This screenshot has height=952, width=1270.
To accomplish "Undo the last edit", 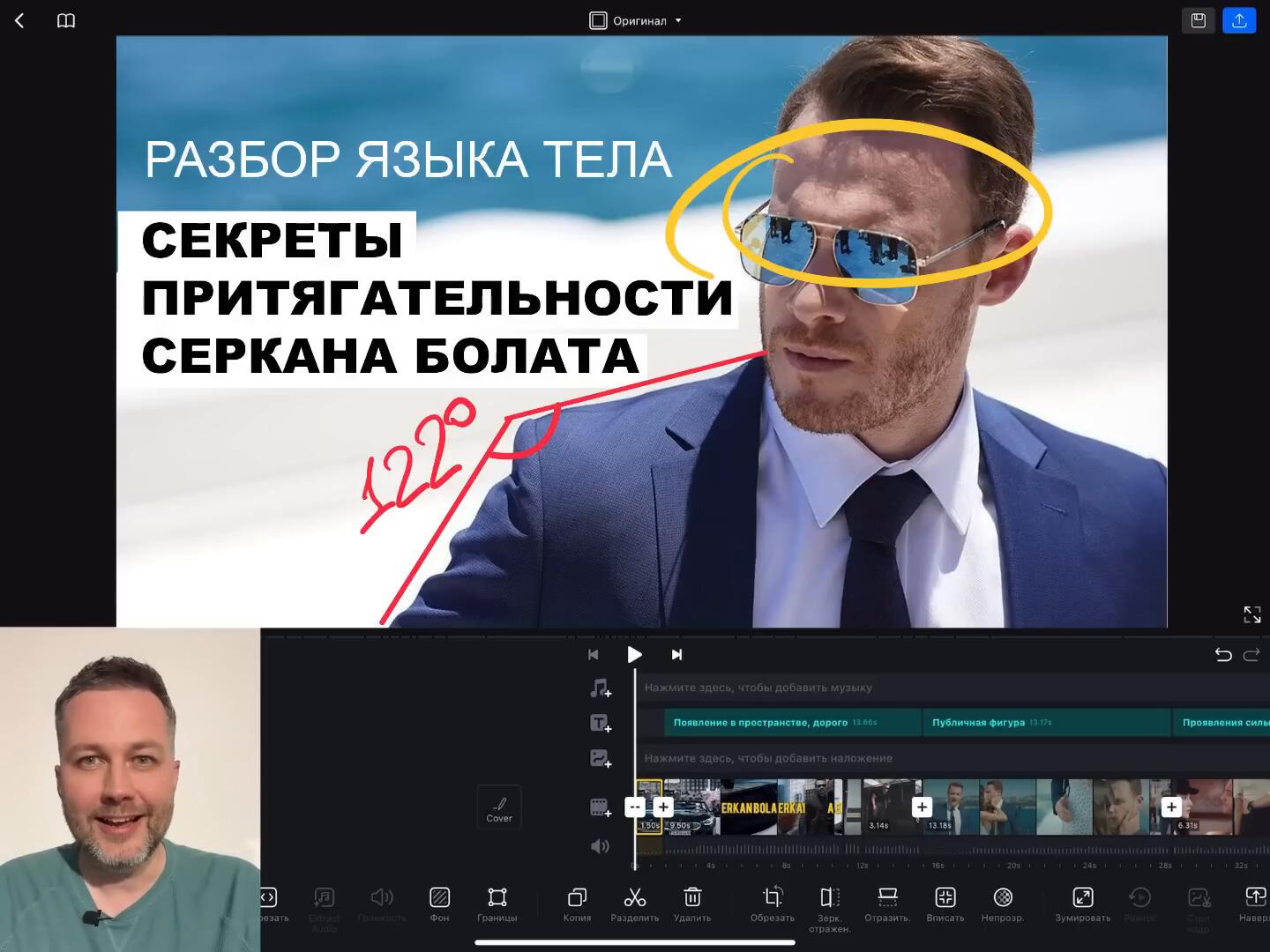I will point(1223,654).
